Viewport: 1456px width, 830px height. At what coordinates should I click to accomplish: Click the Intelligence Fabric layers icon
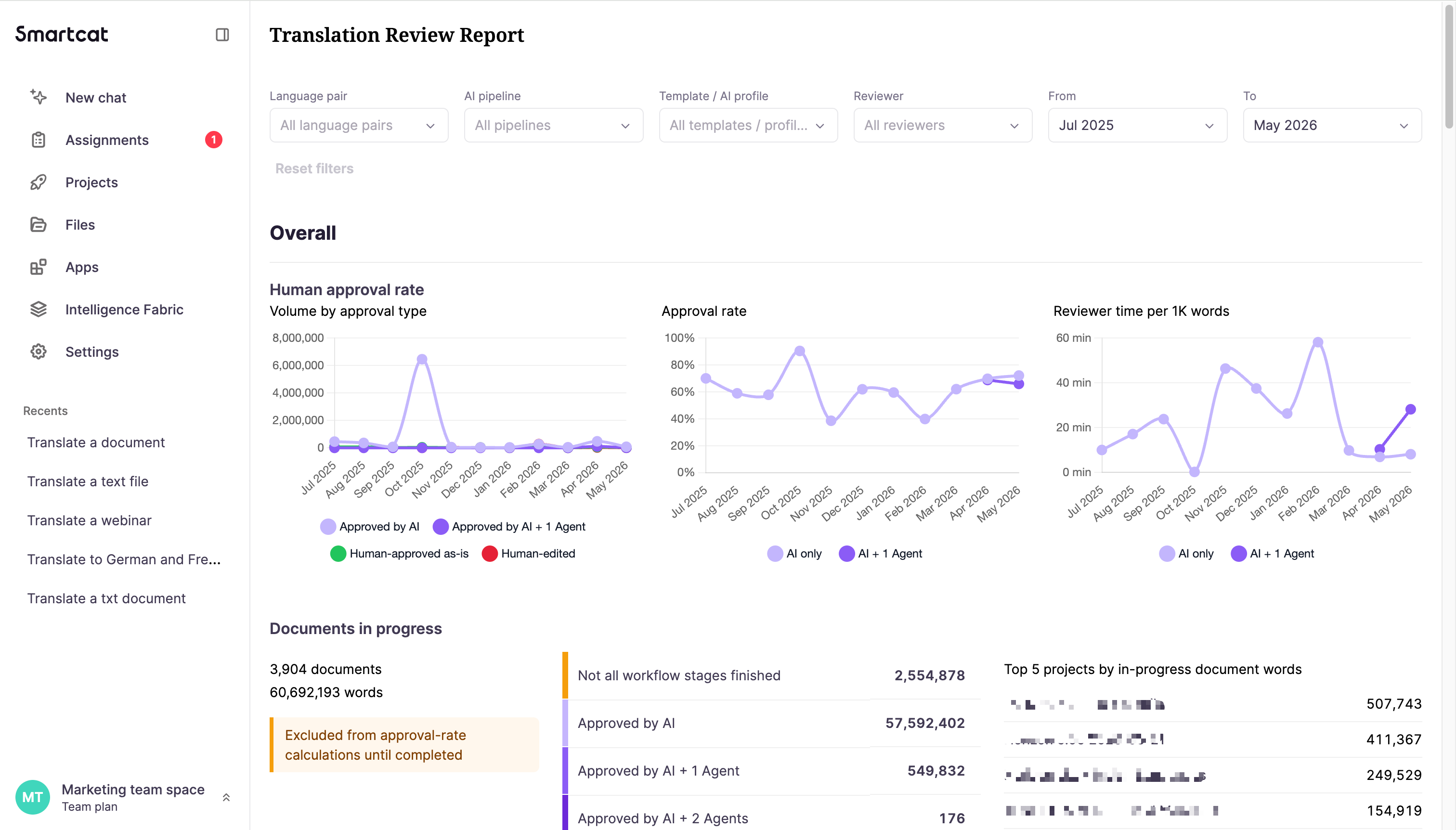coord(38,309)
